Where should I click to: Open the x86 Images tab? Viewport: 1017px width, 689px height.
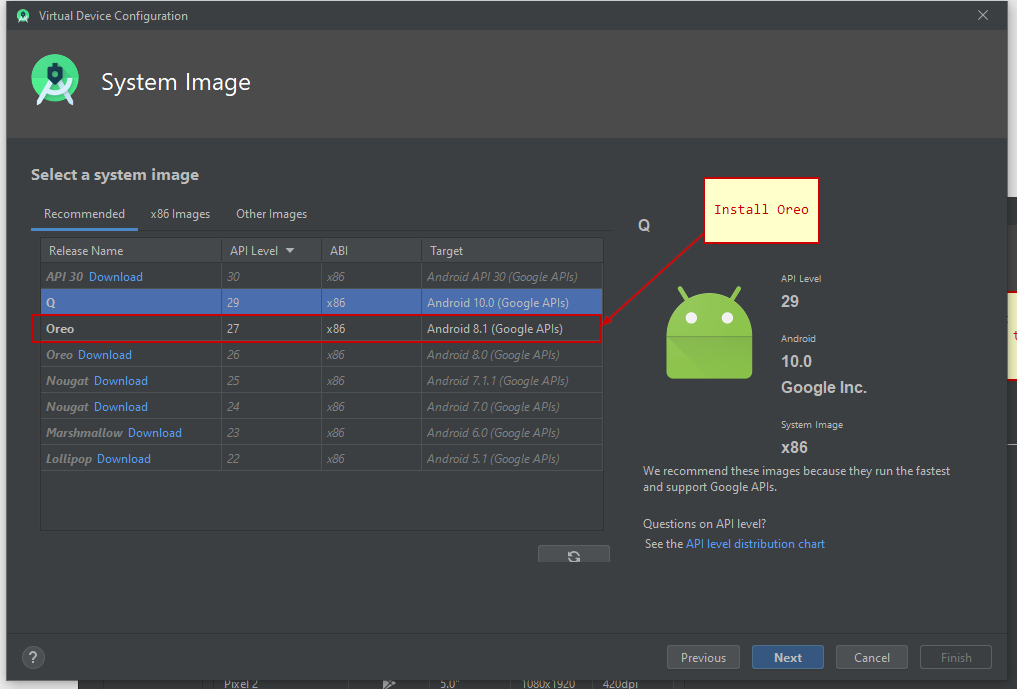(180, 214)
